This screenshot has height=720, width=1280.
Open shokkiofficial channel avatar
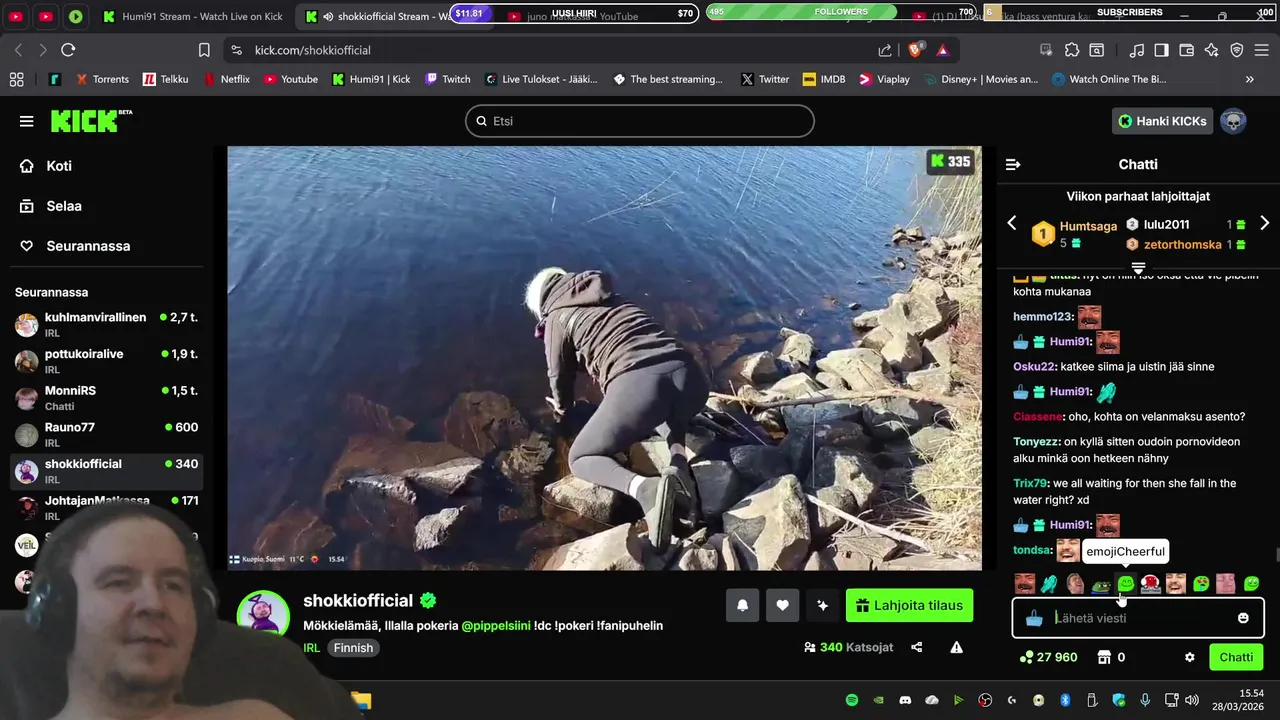click(x=263, y=614)
